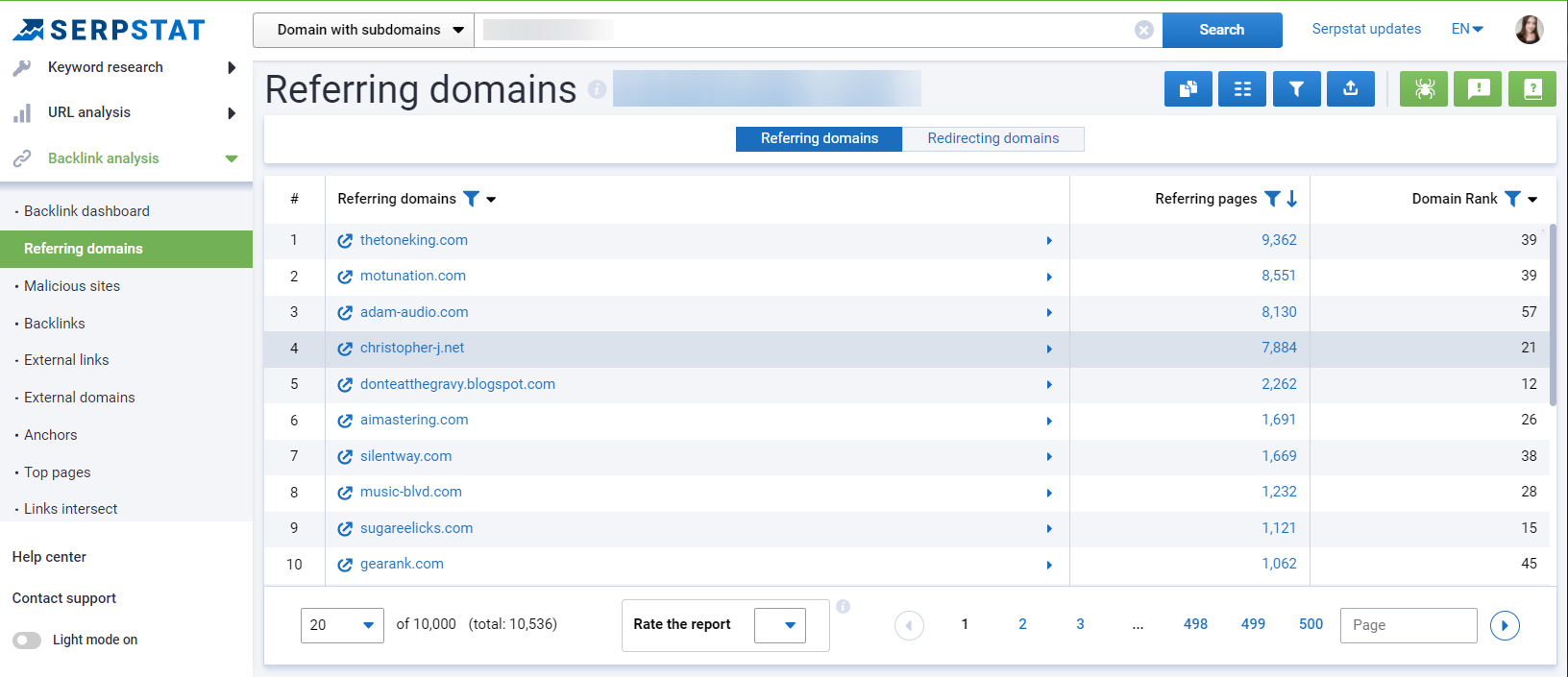1568x677 pixels.
Task: Click the Page number input field
Action: 1409,625
